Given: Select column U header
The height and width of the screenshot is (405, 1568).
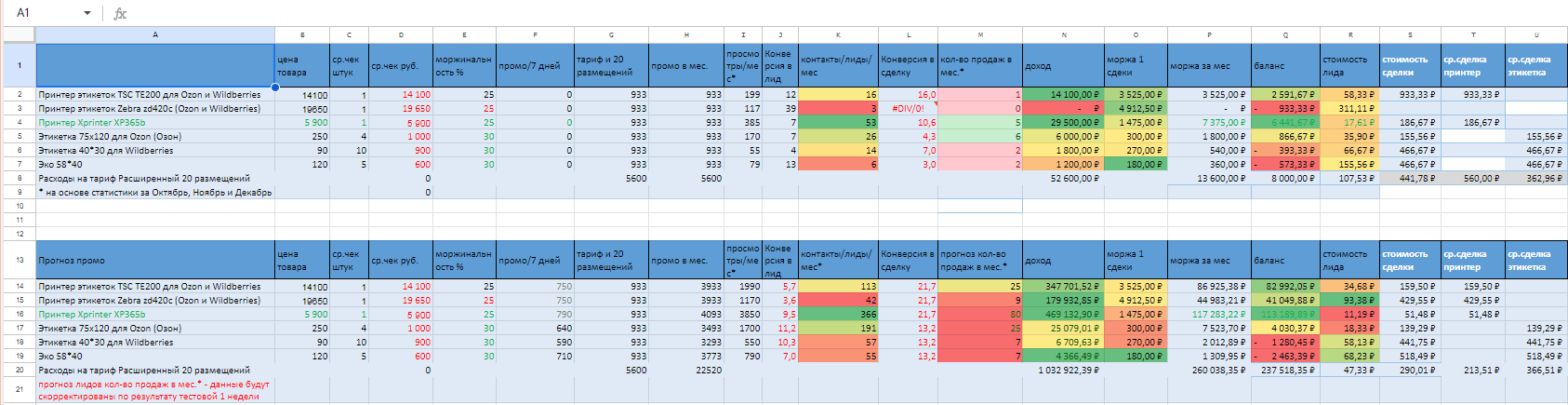Looking at the screenshot, I should click(1536, 34).
